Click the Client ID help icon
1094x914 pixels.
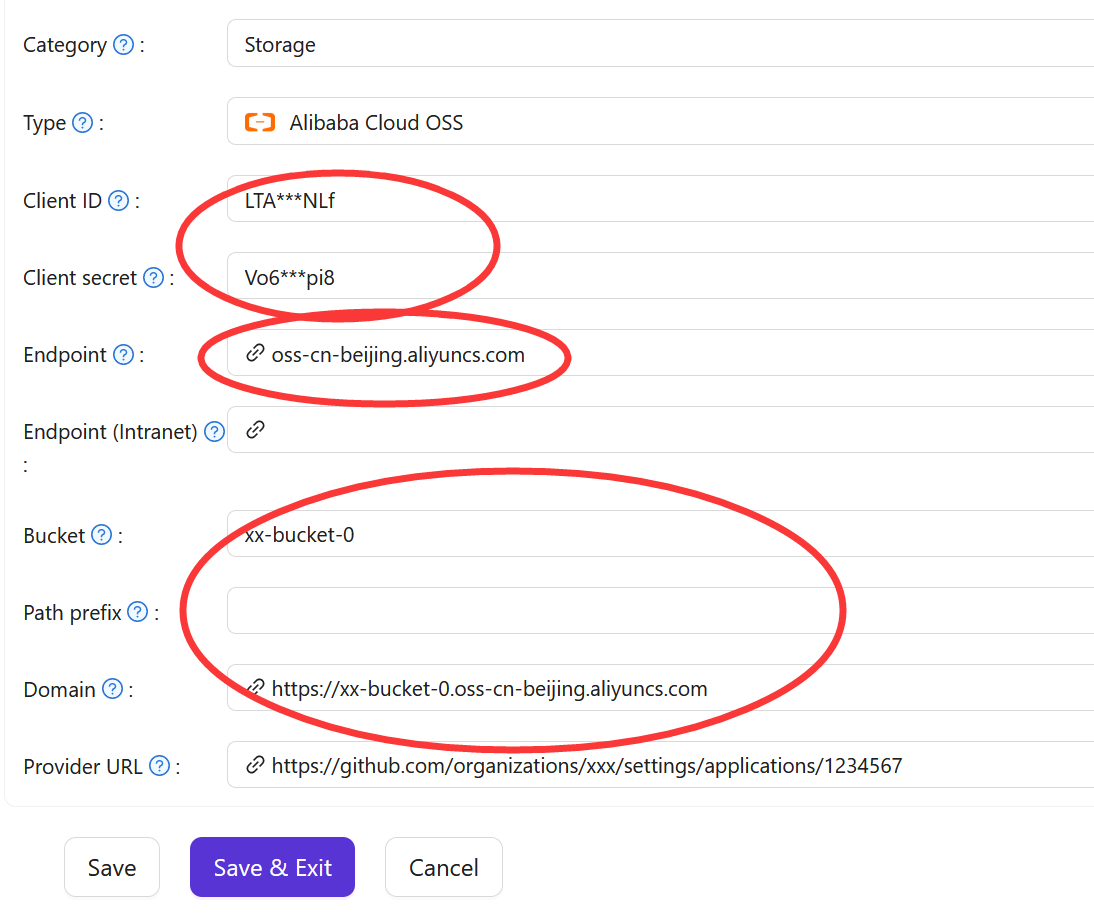coord(118,200)
